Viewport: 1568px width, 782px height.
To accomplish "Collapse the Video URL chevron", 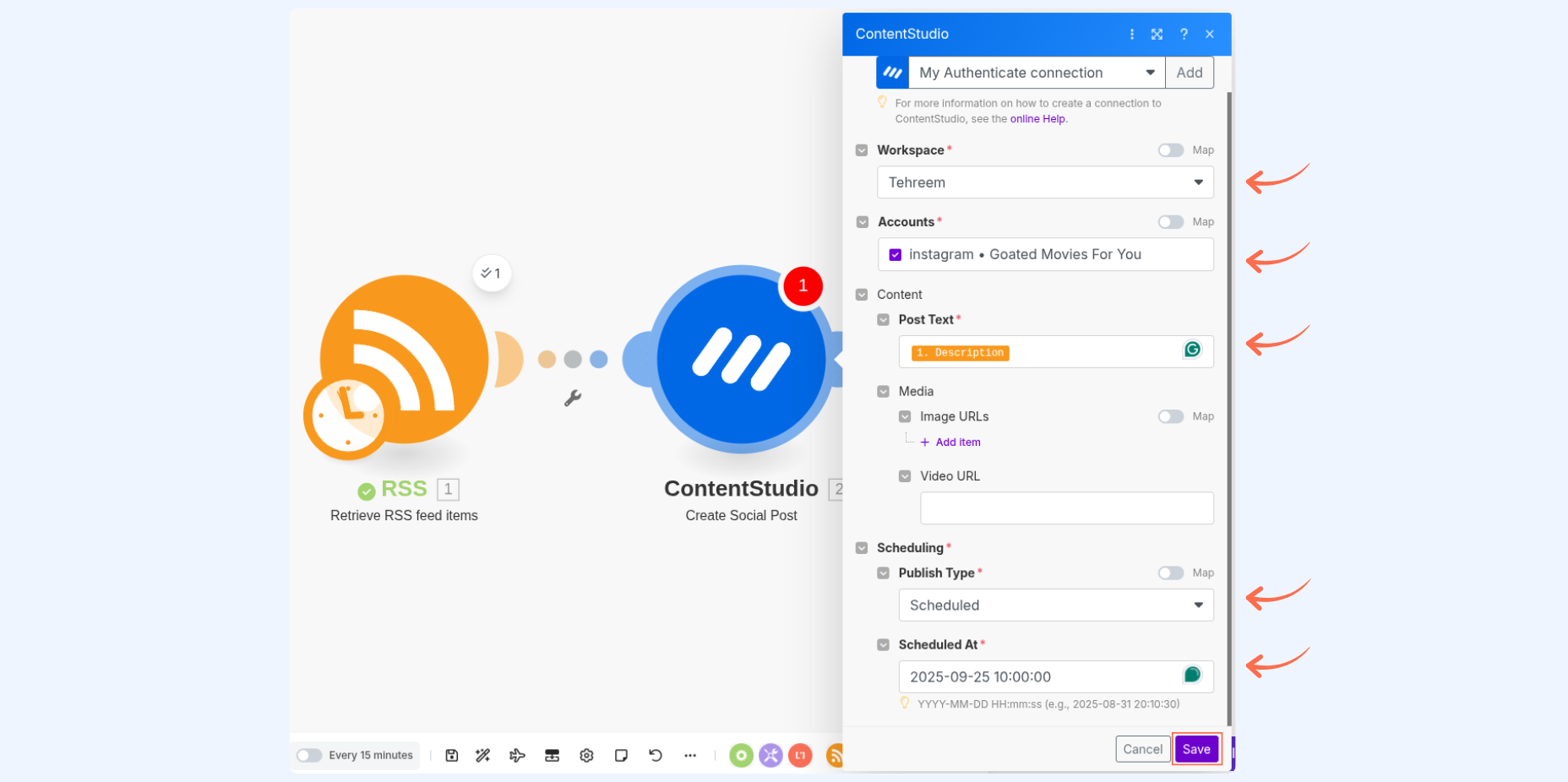I will [905, 476].
